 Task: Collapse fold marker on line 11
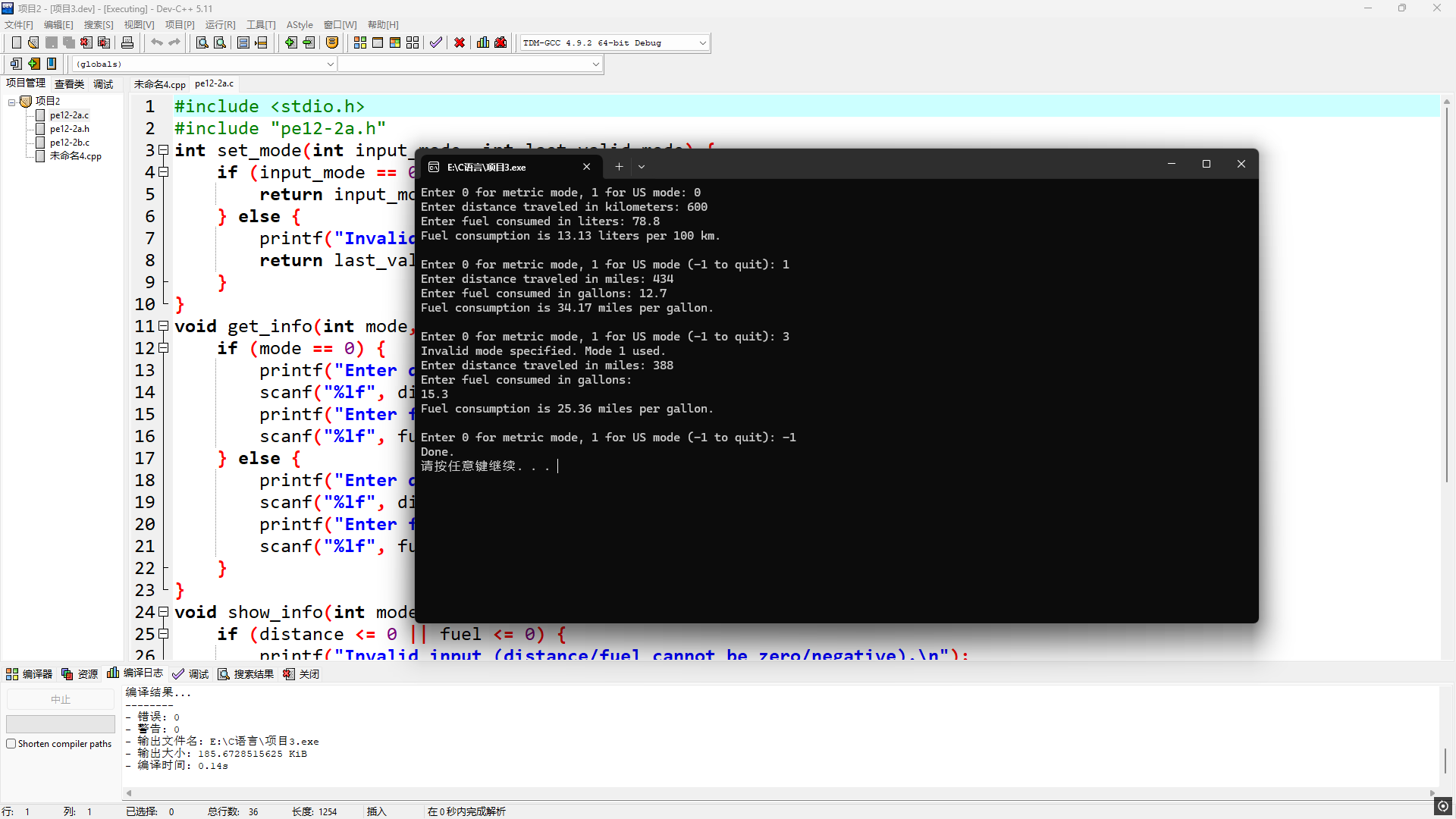[163, 326]
